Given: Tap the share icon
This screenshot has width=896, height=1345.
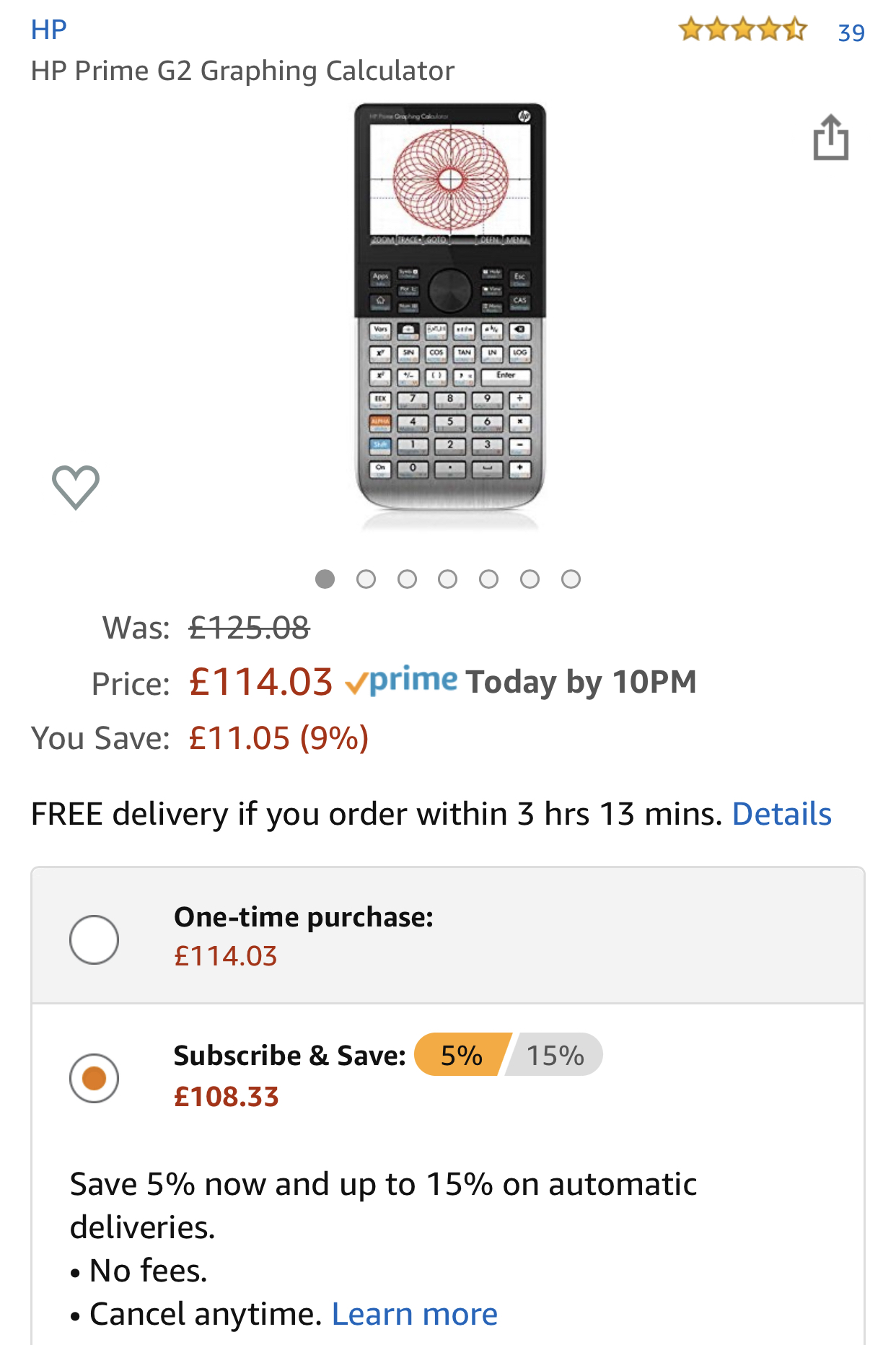Looking at the screenshot, I should pos(830,138).
